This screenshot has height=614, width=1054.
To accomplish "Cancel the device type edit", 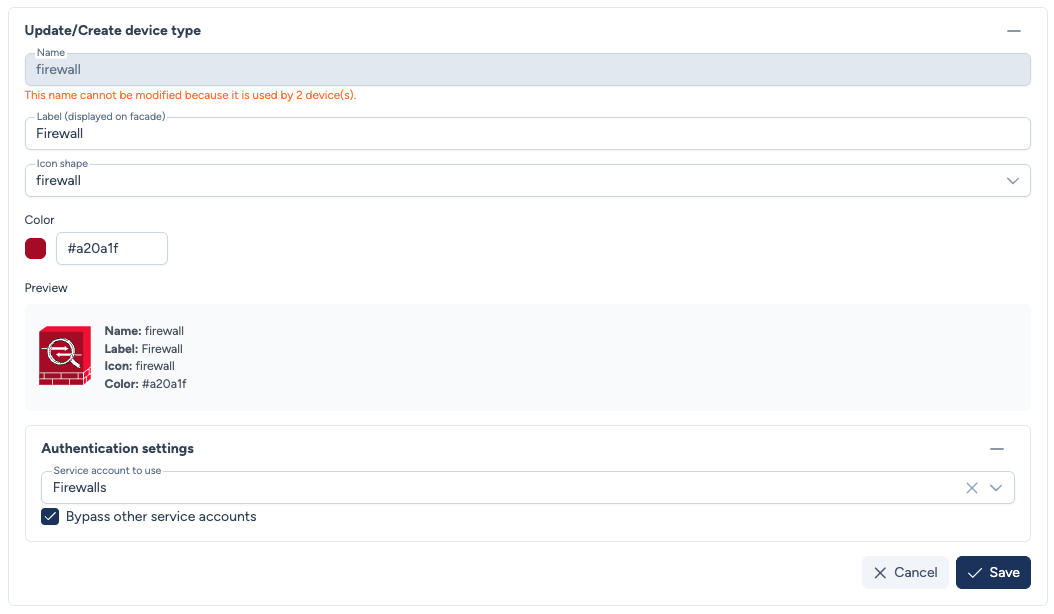I will point(905,573).
